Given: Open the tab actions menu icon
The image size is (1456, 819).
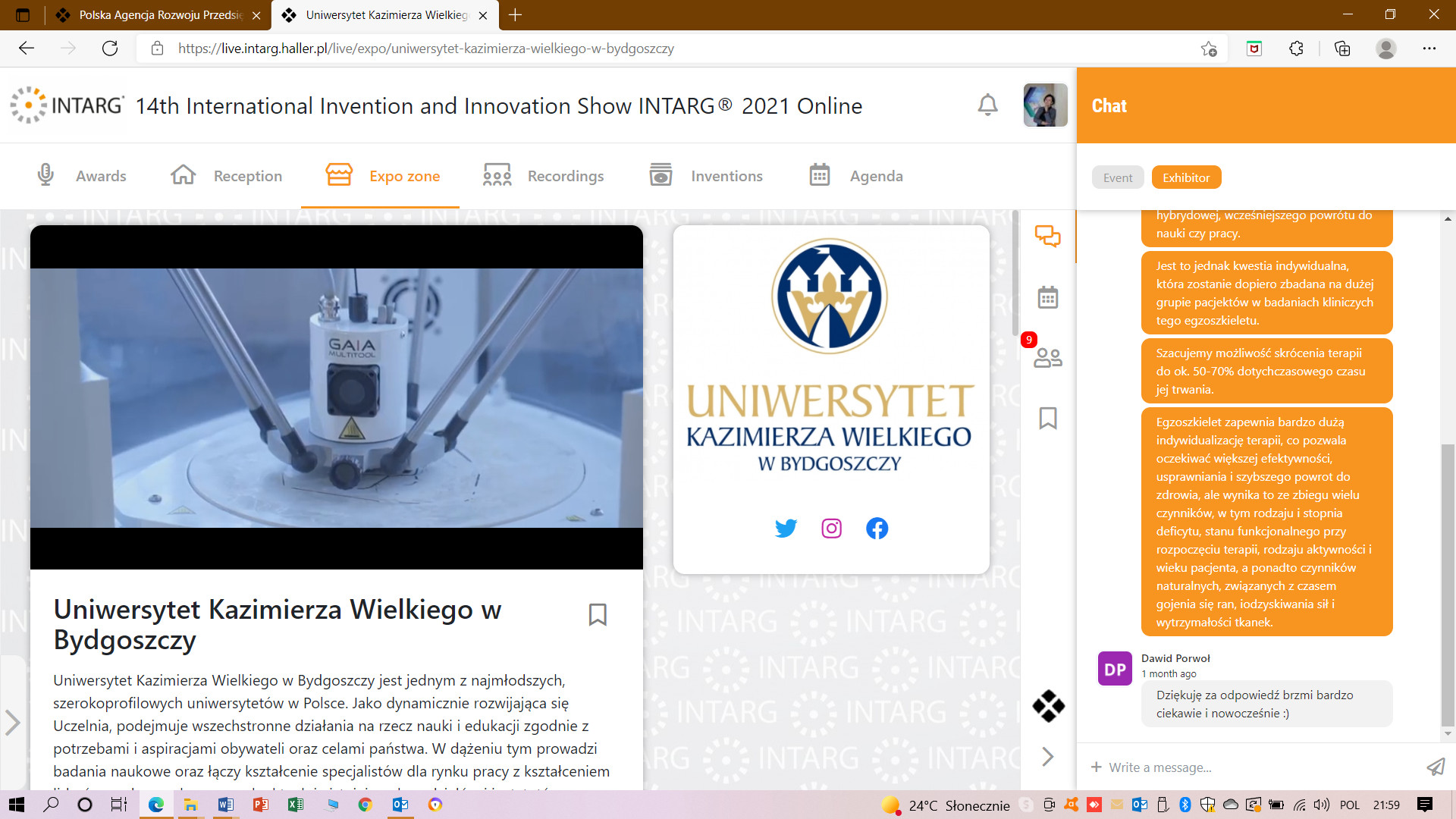Looking at the screenshot, I should [x=23, y=15].
